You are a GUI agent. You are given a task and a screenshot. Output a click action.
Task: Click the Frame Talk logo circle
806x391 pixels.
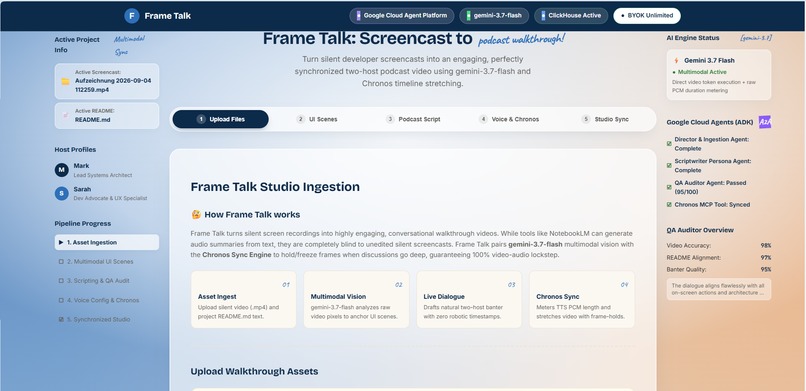[x=132, y=16]
